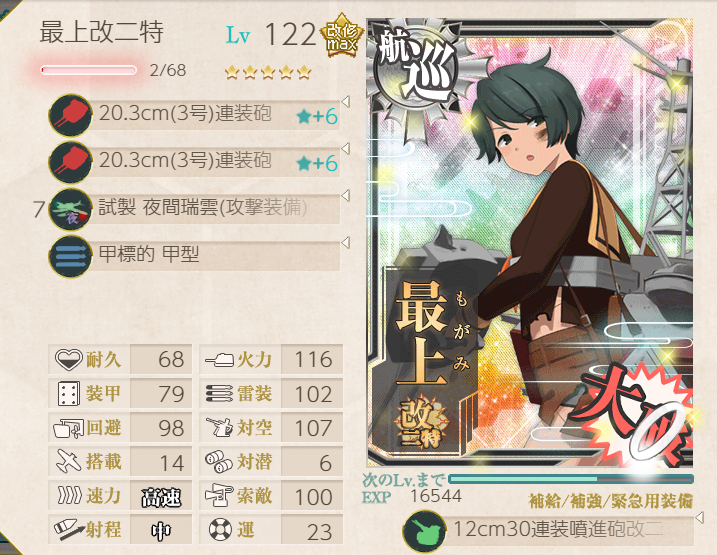Viewport: 717px width, 555px height.
Task: Click the EXP progress bar
Action: point(571,479)
